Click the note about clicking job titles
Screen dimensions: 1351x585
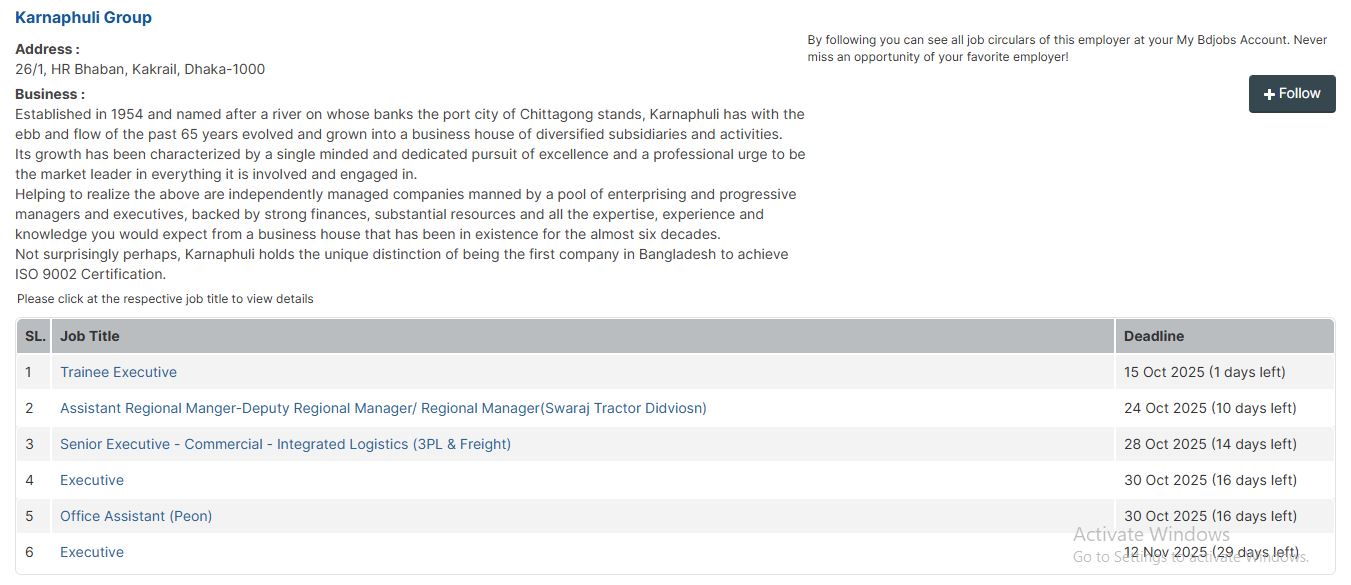163,298
